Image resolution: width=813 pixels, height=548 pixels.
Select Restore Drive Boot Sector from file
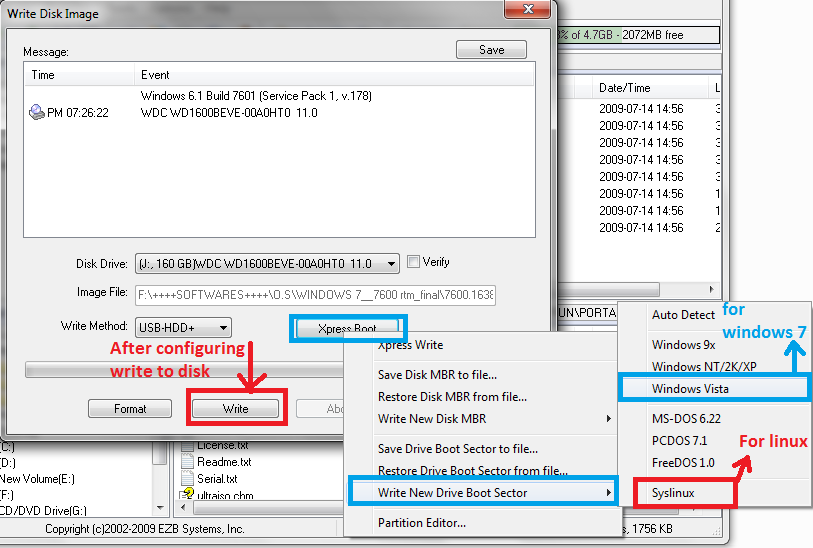[472, 470]
